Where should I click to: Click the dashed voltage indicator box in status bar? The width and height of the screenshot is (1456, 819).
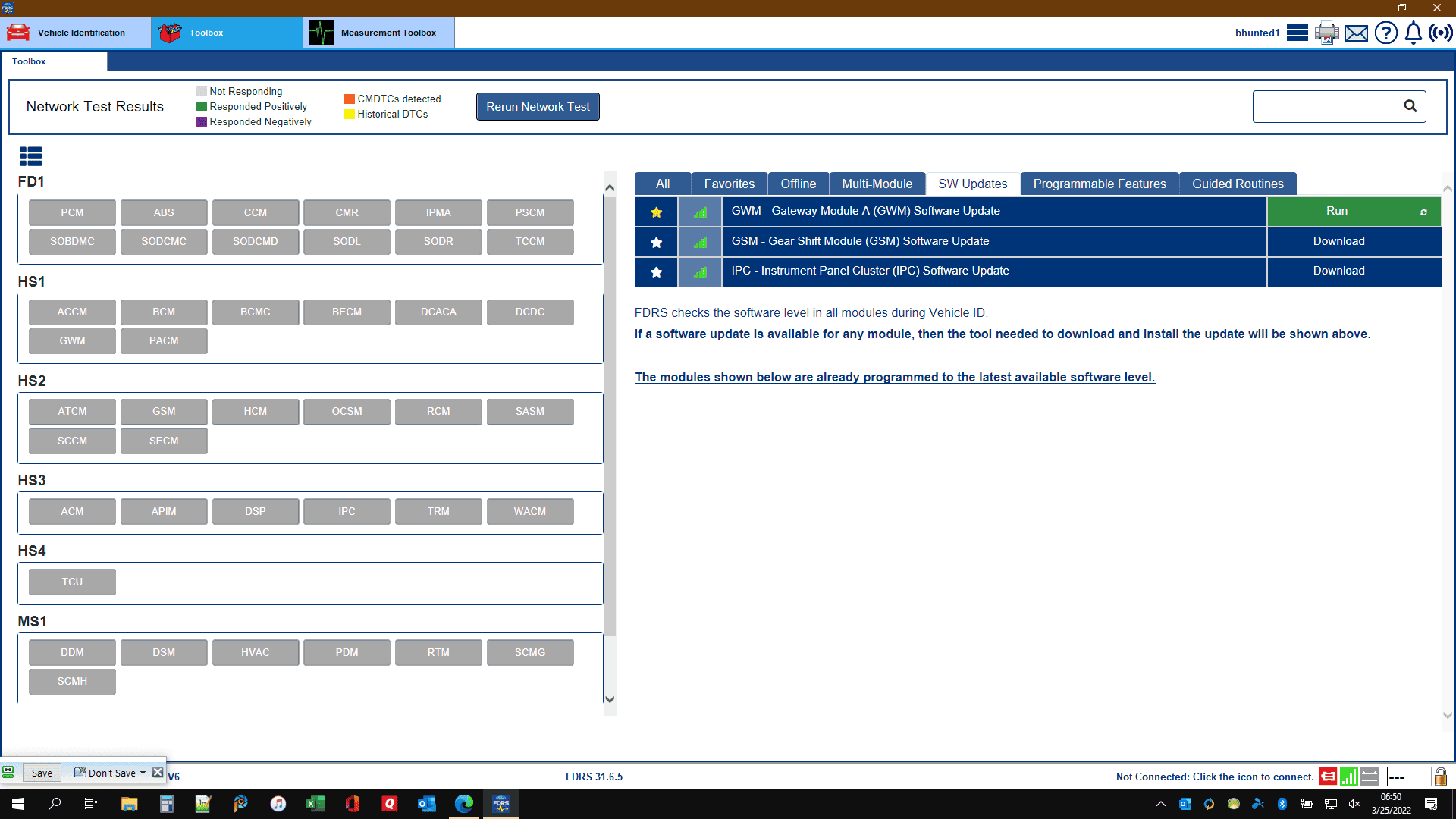(x=1397, y=777)
